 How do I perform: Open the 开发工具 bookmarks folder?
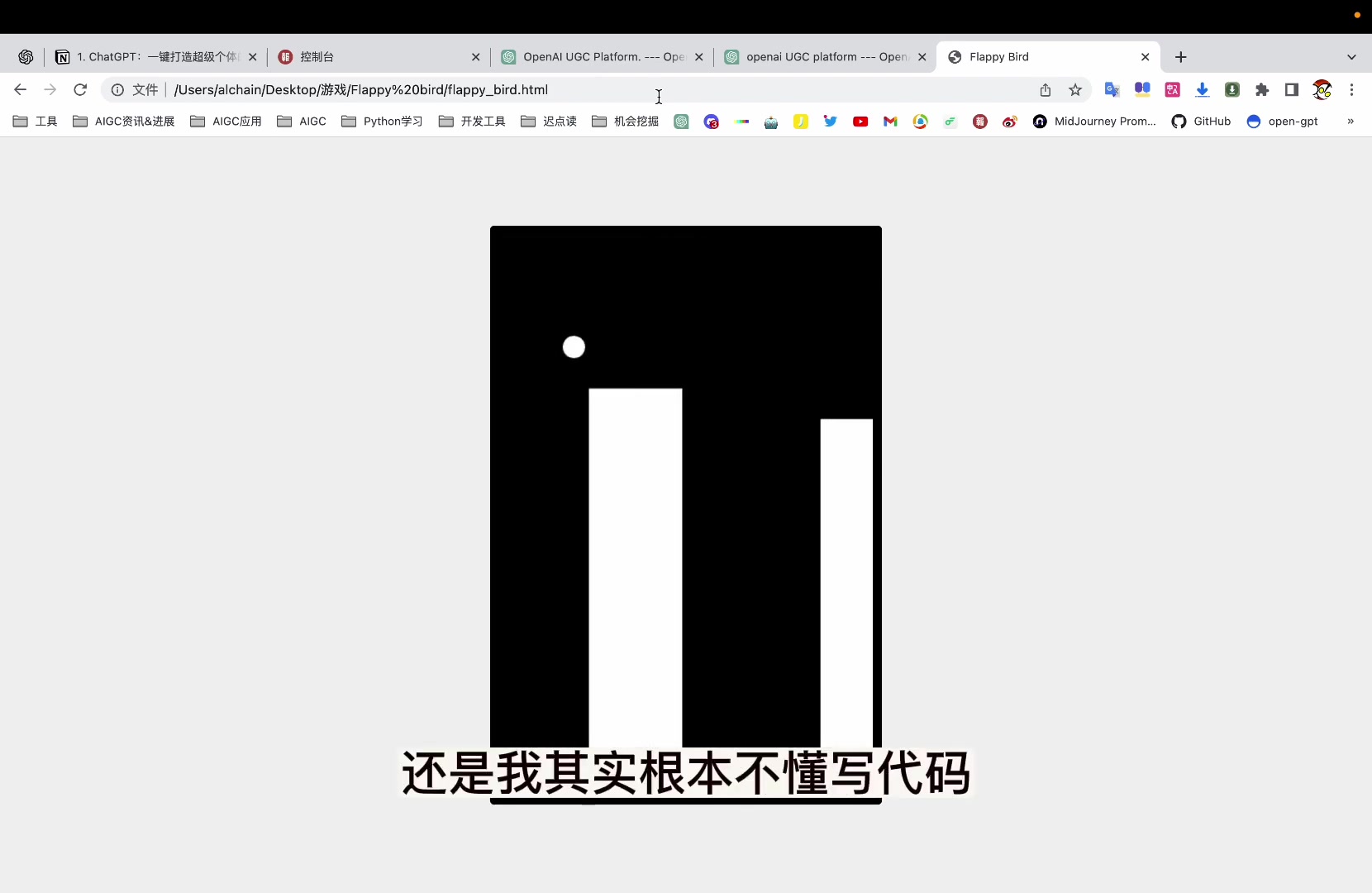[x=472, y=122]
